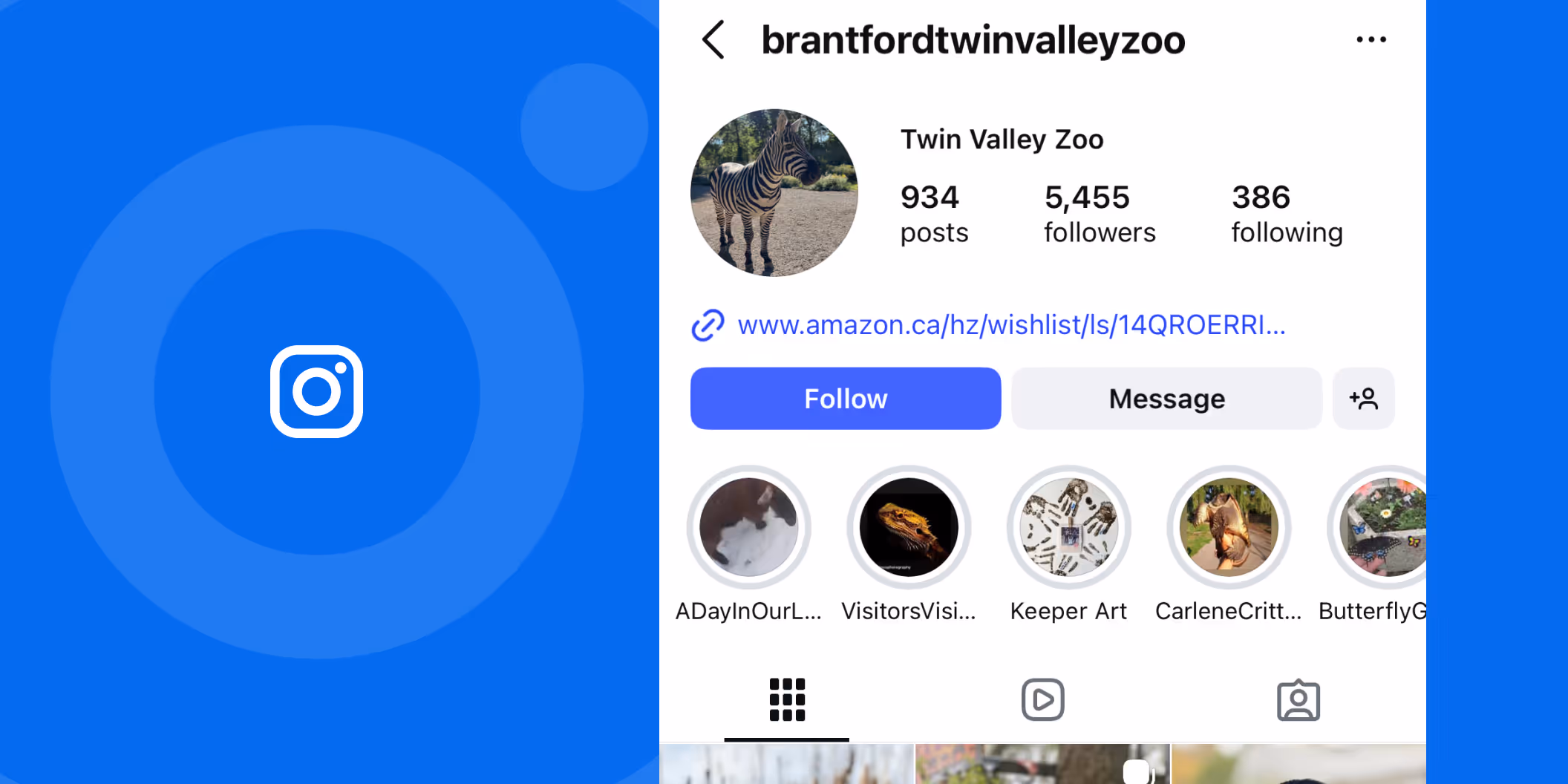Click the Message button

tap(1166, 399)
